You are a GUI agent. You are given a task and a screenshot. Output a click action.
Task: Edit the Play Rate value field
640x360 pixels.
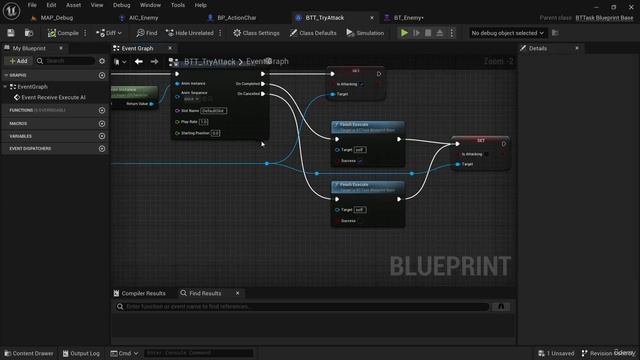[203, 122]
